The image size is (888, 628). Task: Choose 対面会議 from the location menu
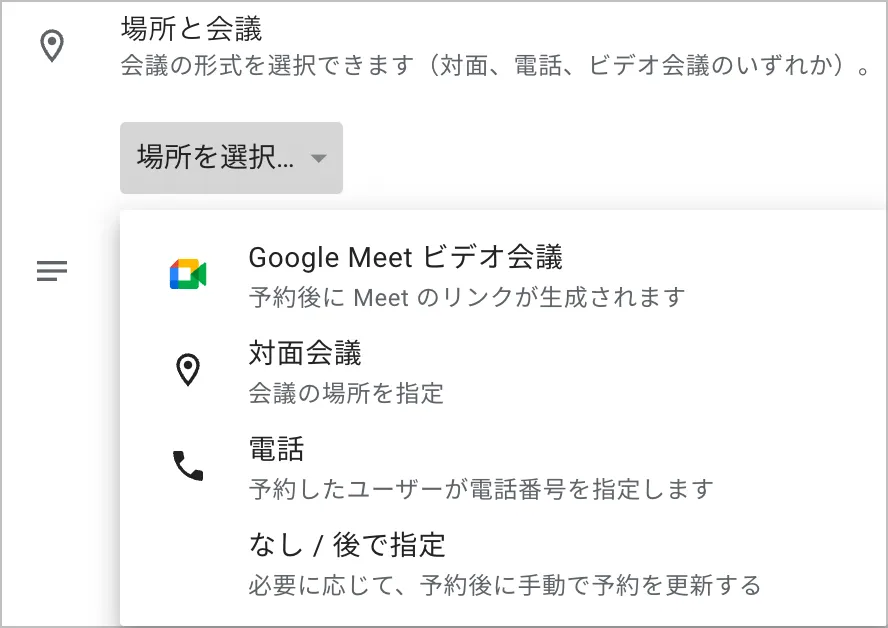(305, 353)
